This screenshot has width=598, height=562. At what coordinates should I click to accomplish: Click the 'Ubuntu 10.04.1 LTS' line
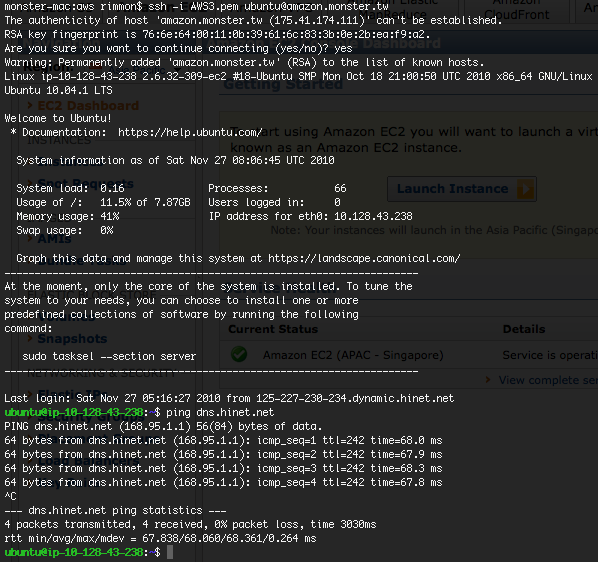pos(58,90)
